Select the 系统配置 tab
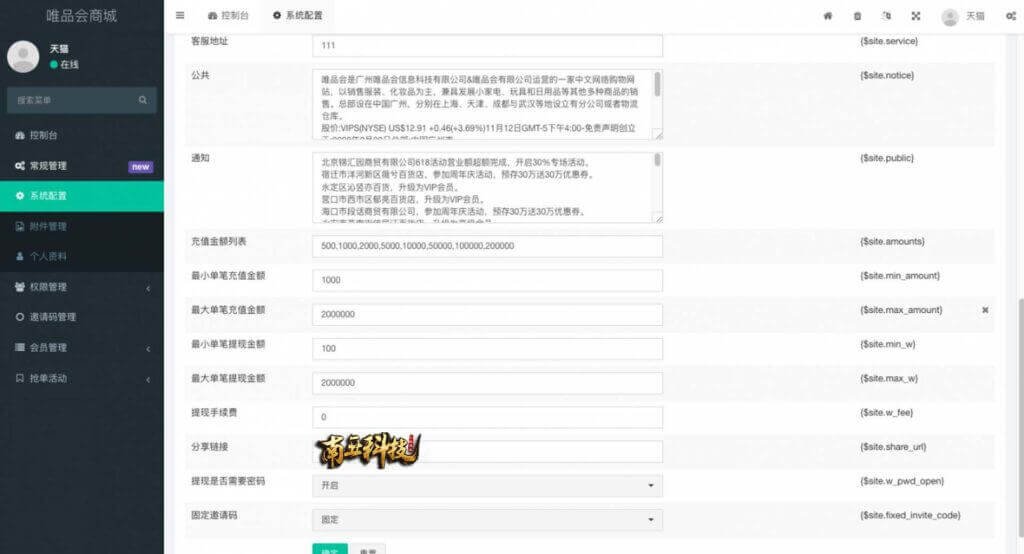1024x554 pixels. (296, 16)
